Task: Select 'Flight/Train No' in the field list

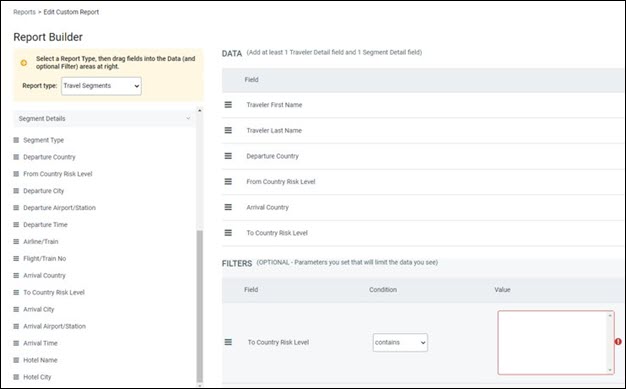Action: pyautogui.click(x=45, y=258)
